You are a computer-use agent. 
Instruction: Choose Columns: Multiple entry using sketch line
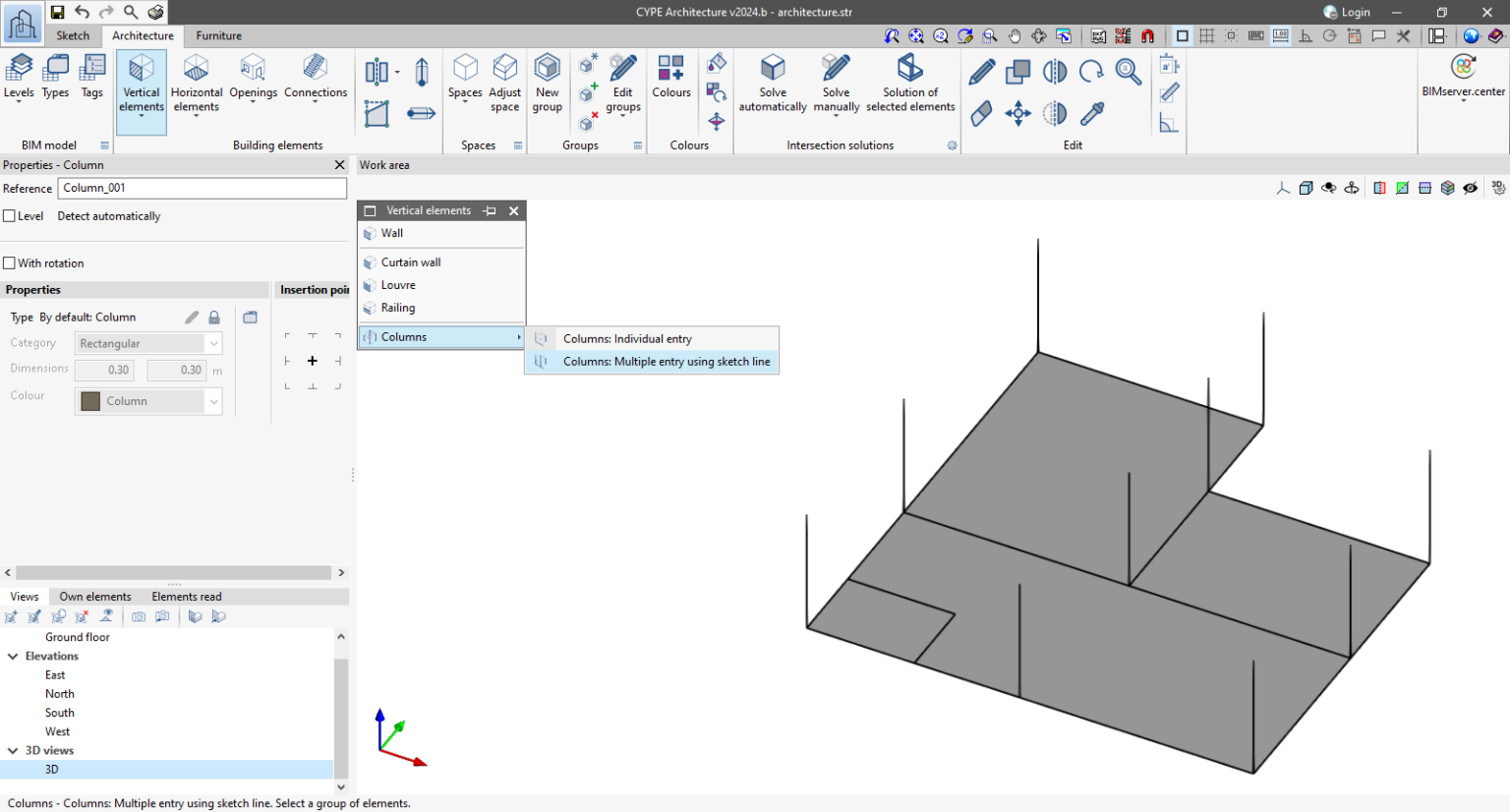666,362
